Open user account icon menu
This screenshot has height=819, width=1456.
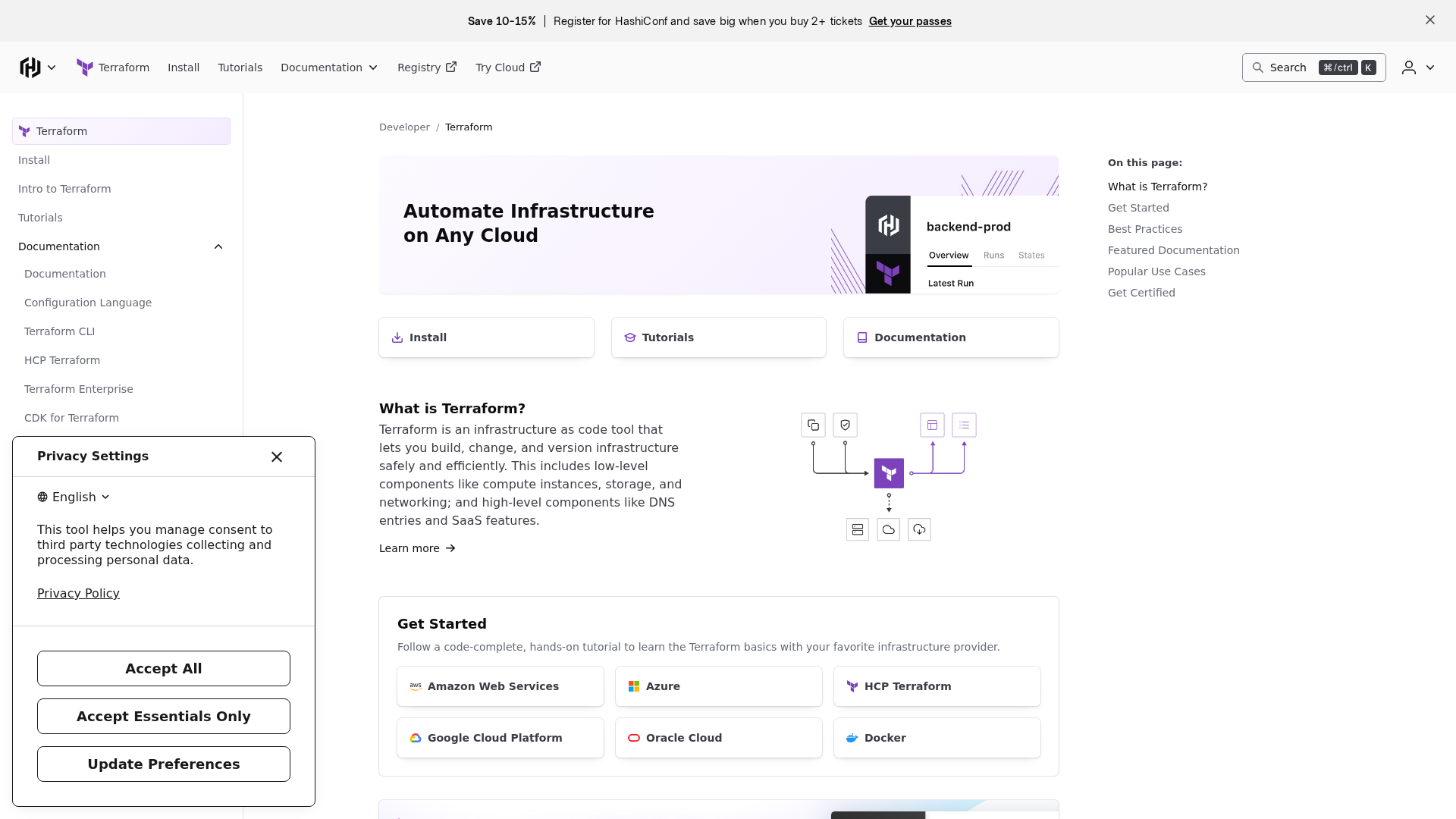1418,67
